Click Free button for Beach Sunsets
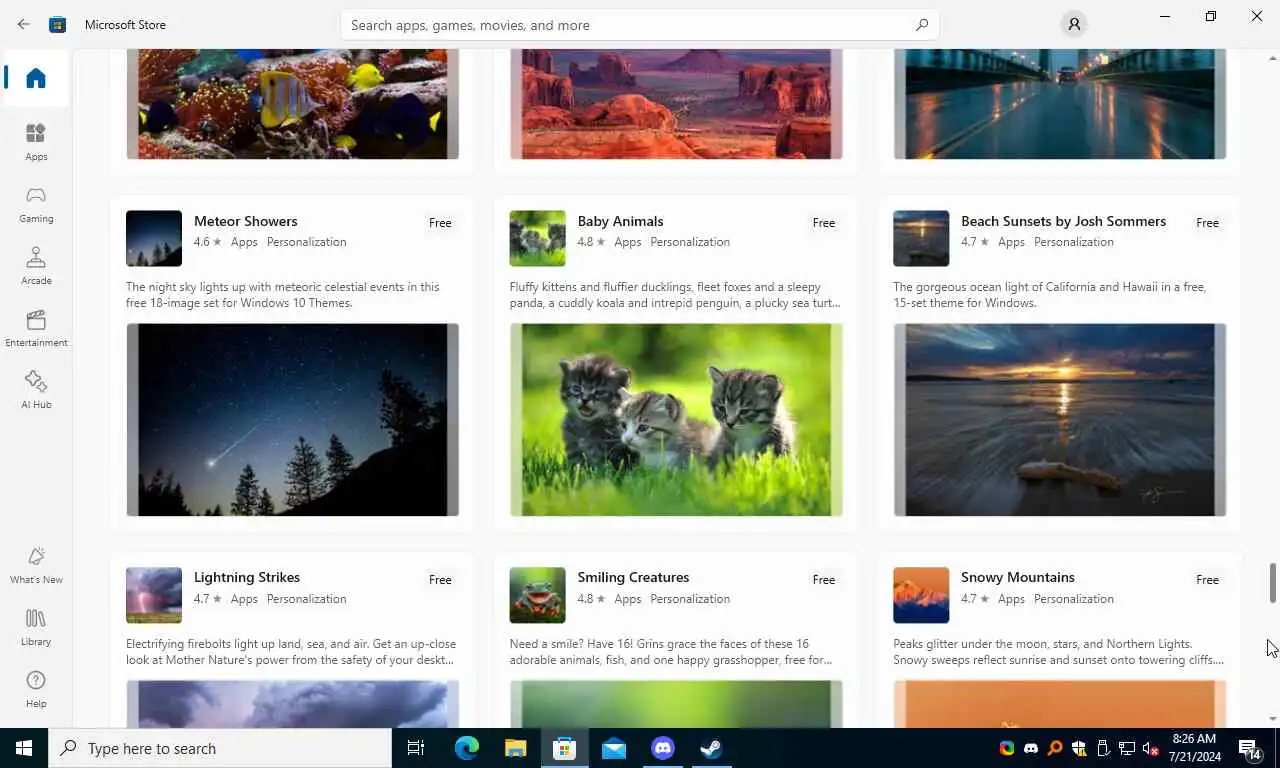Screen dimensions: 1280x768 [x=1207, y=223]
